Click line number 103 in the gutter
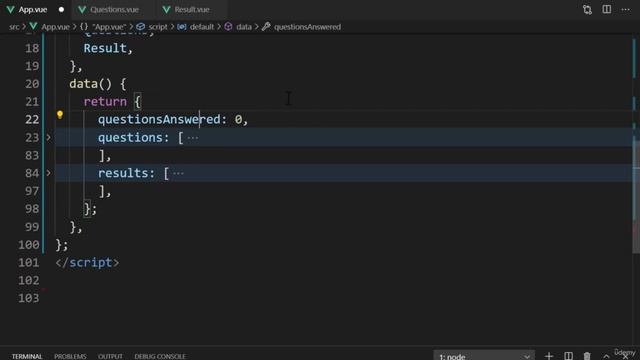The height and width of the screenshot is (360, 640). pos(29,298)
